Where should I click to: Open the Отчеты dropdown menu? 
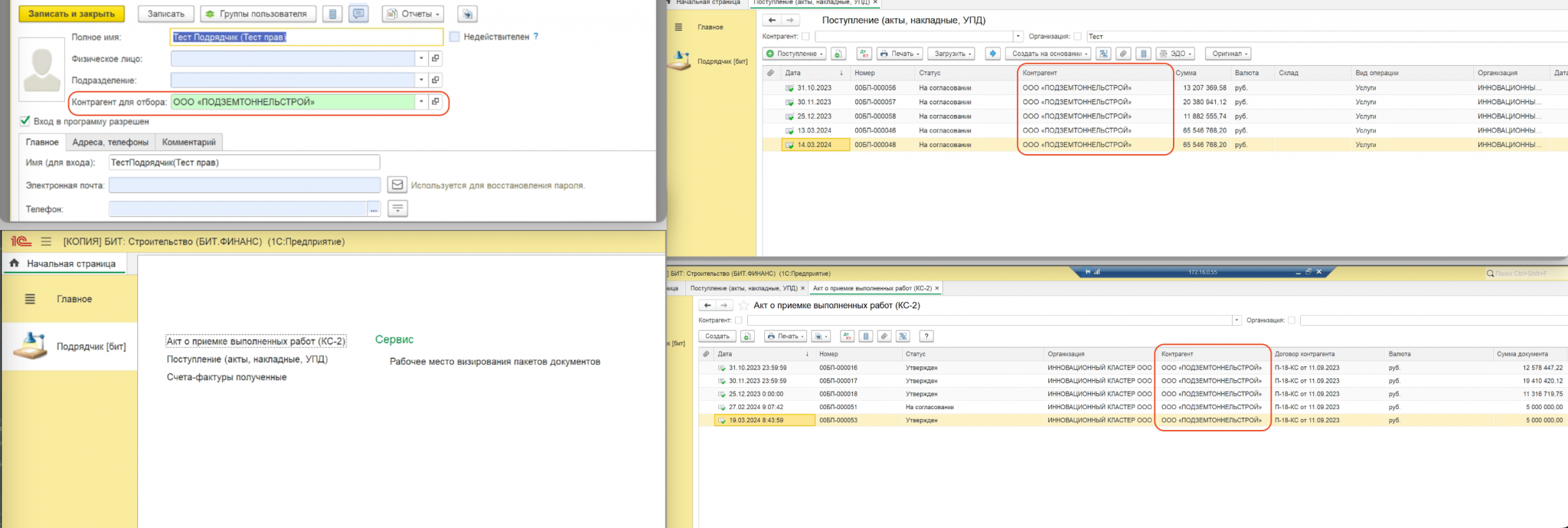413,14
